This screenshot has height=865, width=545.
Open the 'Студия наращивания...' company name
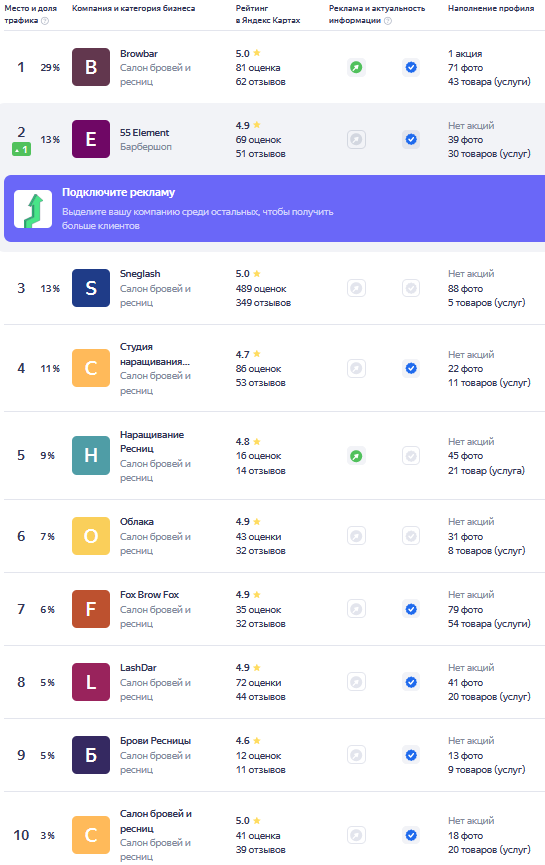(155, 354)
